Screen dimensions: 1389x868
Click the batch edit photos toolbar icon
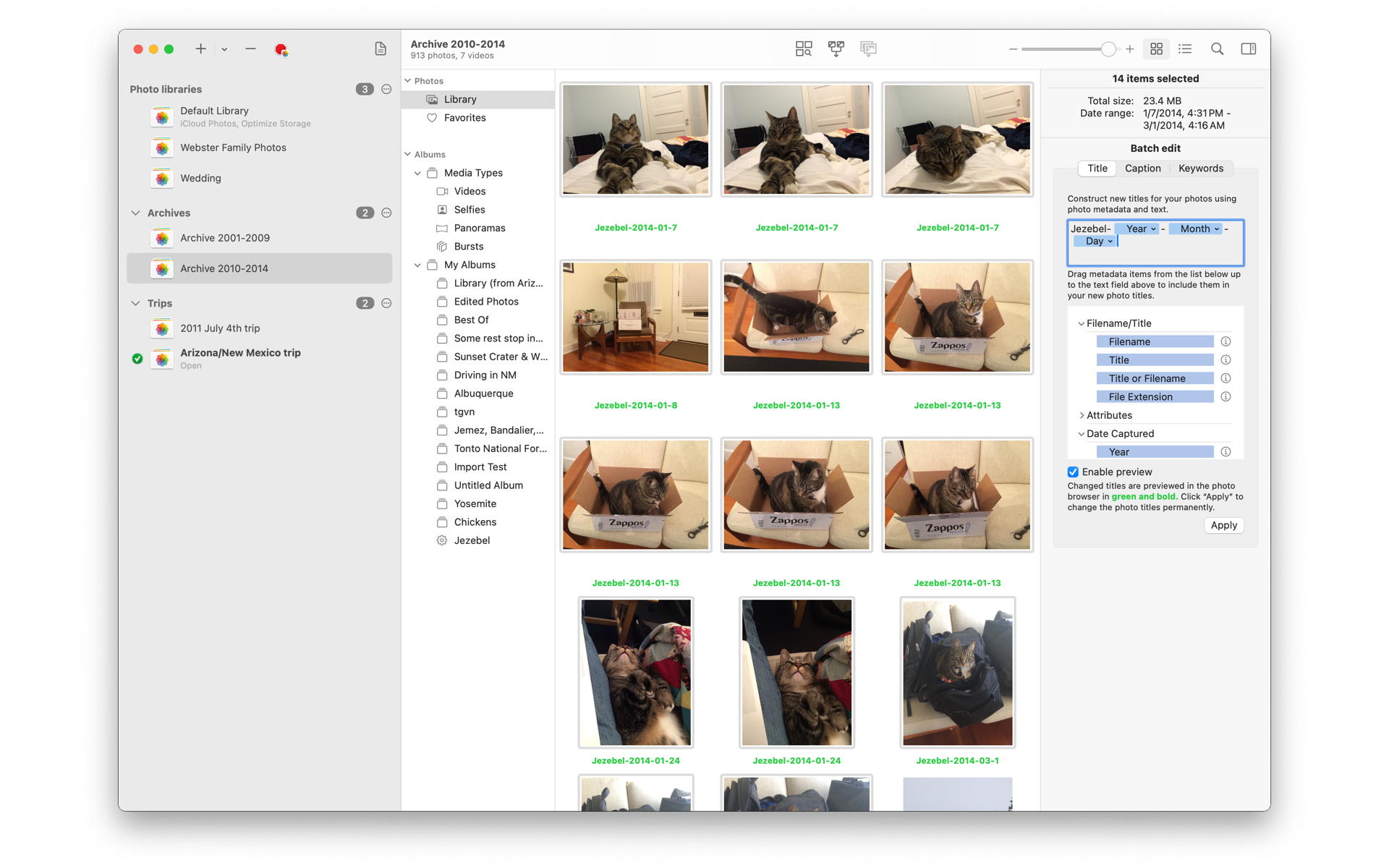(868, 48)
